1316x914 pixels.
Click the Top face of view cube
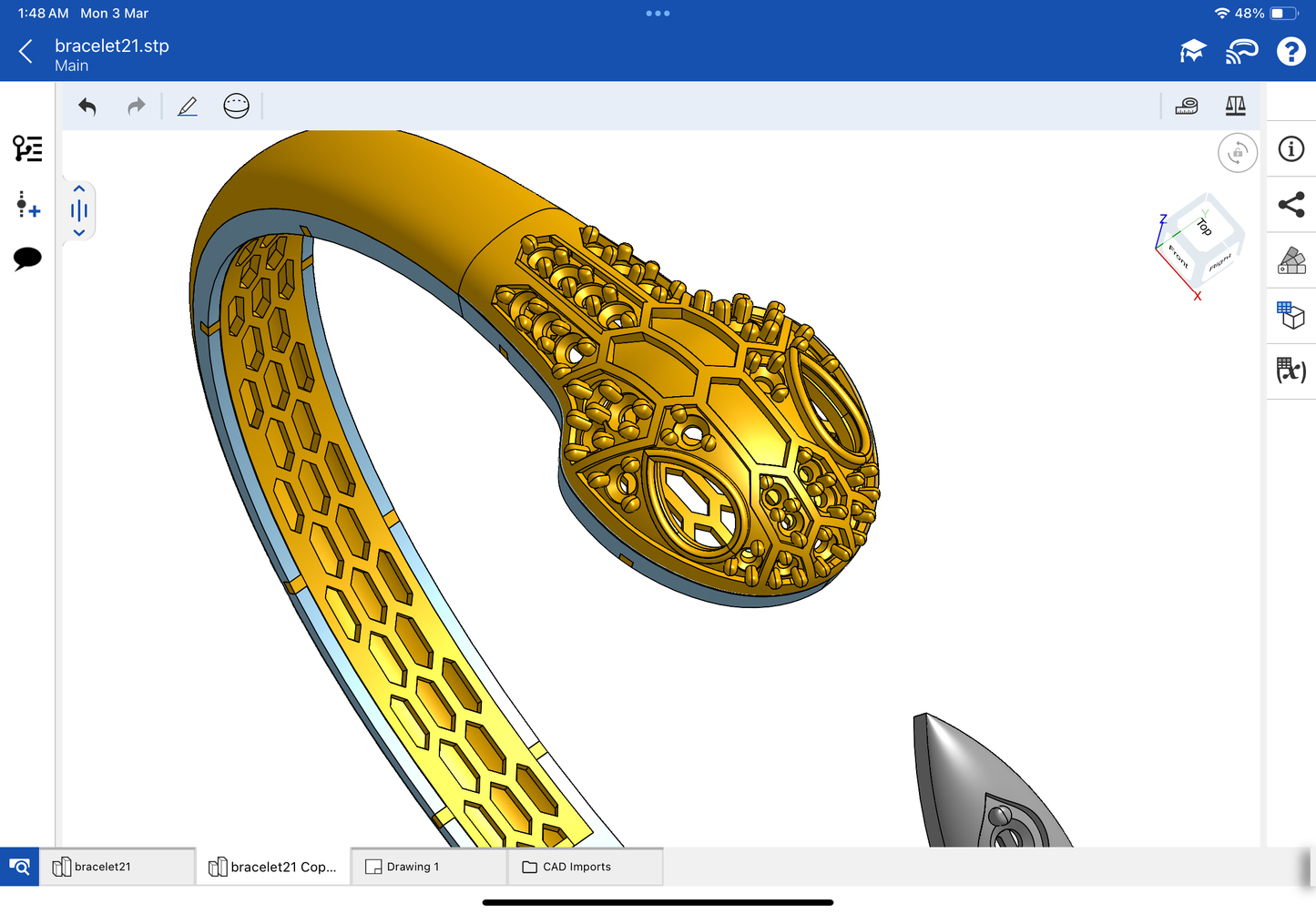pyautogui.click(x=1204, y=226)
